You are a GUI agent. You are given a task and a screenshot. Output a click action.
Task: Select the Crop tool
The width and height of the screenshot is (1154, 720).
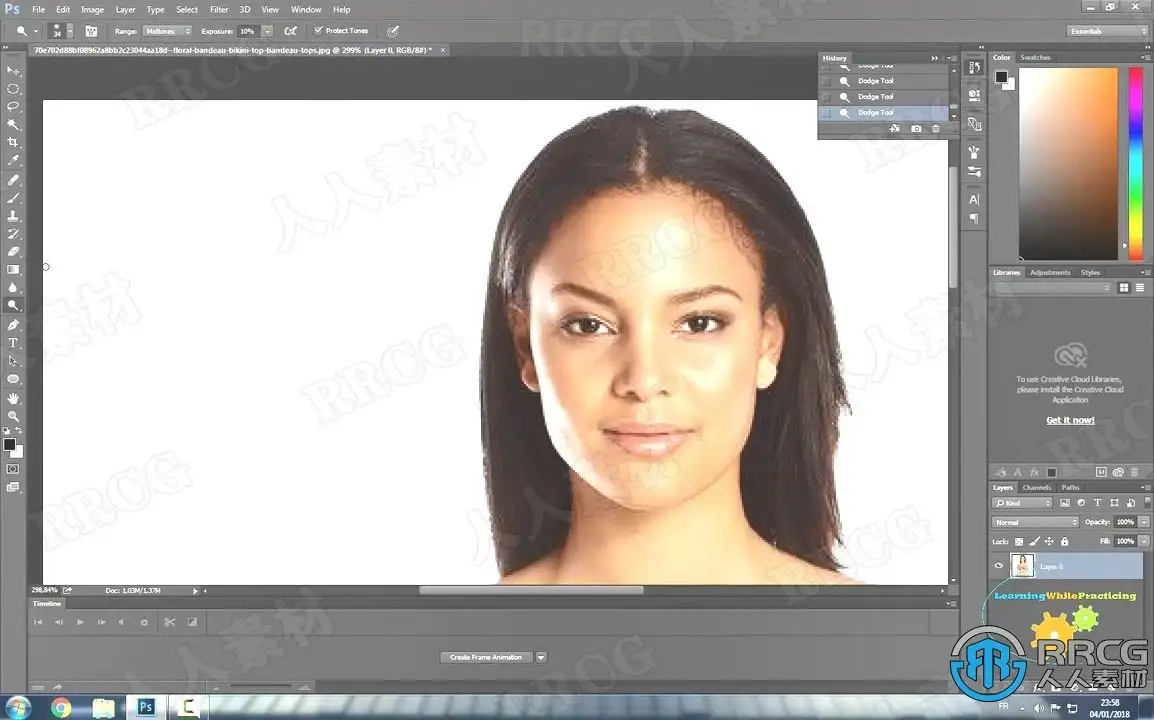click(x=13, y=143)
